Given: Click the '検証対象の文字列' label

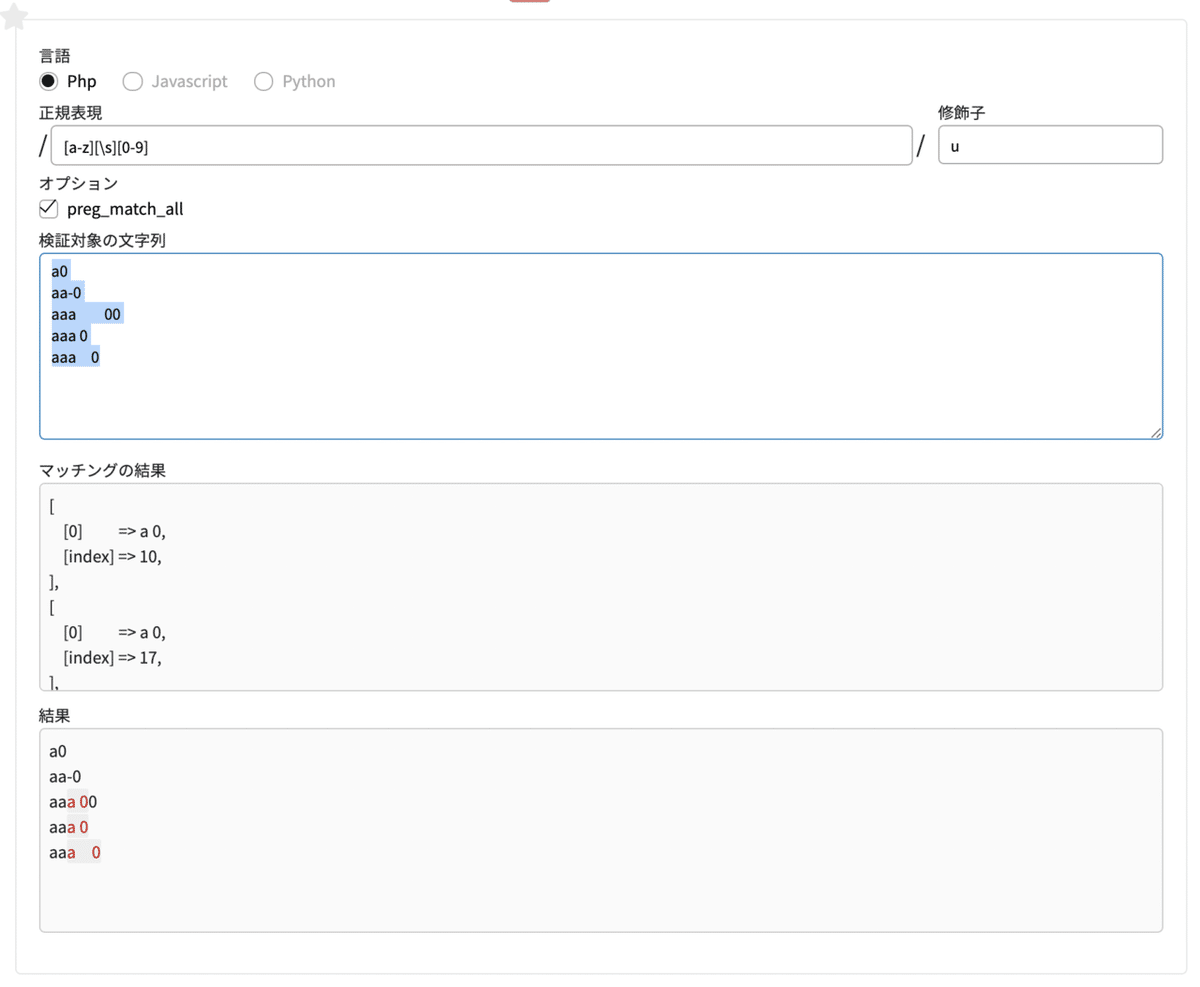Looking at the screenshot, I should tap(102, 241).
